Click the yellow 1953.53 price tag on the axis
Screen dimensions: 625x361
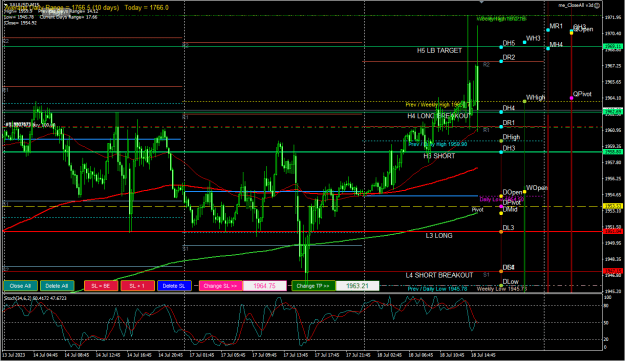click(x=613, y=206)
